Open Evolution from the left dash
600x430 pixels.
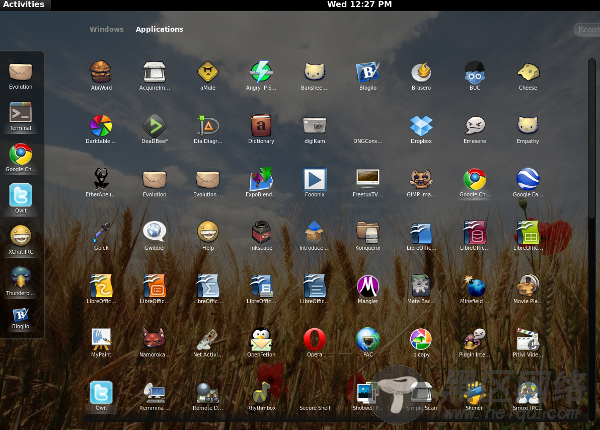point(21,76)
